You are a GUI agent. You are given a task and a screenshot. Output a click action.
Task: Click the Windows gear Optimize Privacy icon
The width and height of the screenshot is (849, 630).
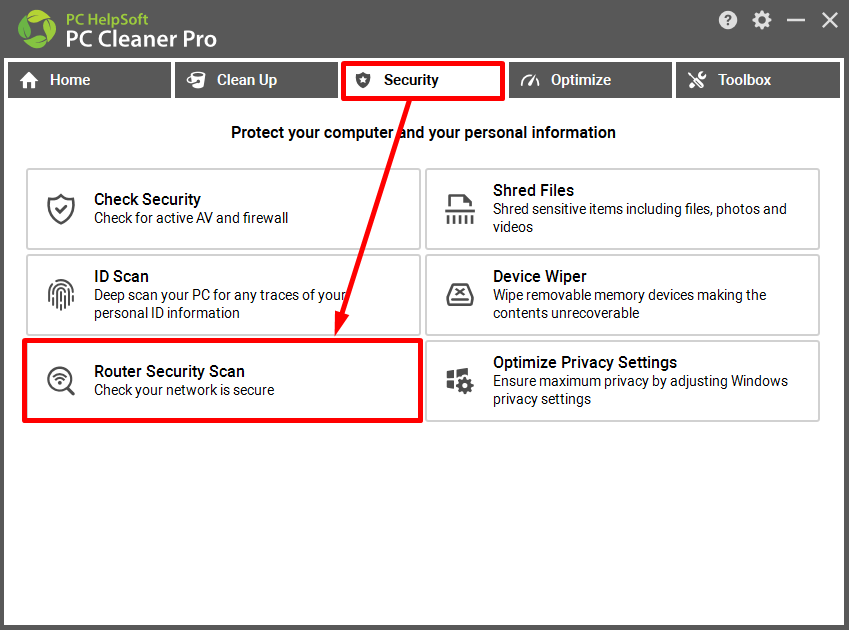(460, 381)
